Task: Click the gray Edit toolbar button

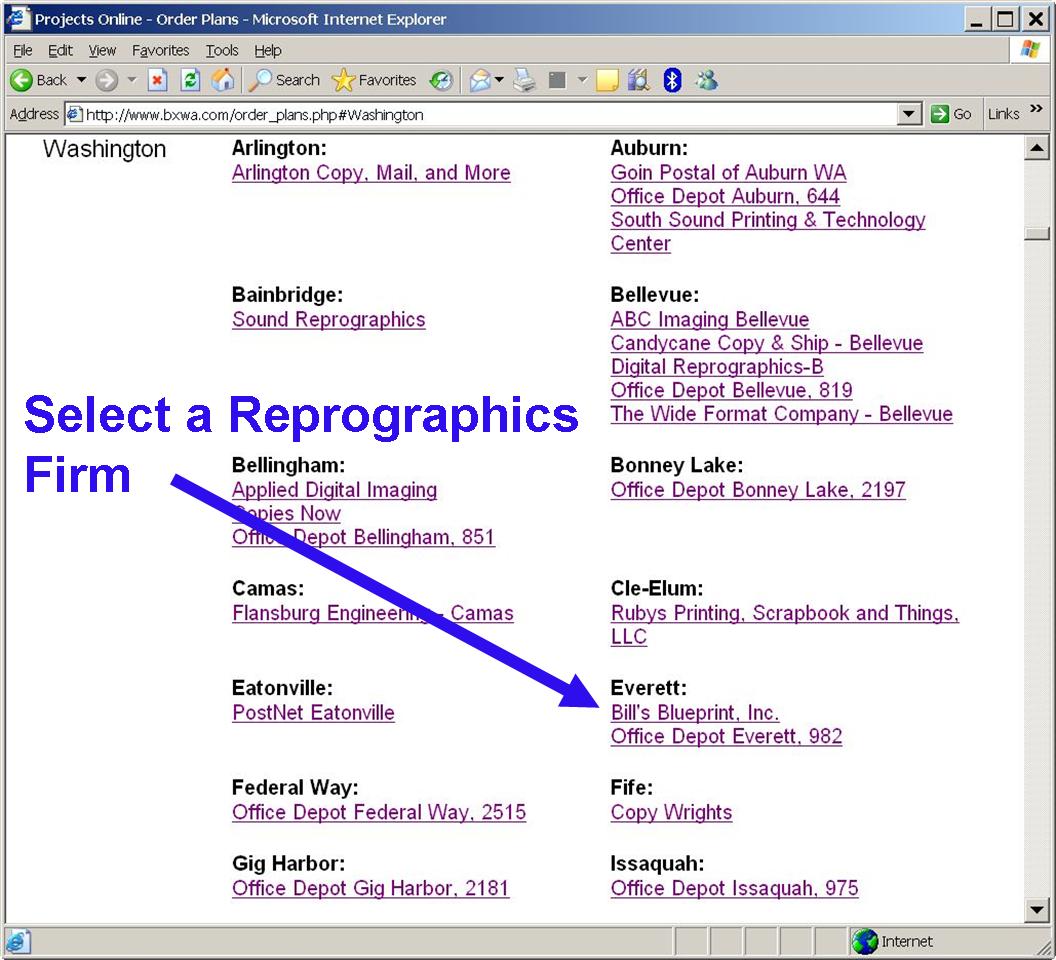Action: point(557,81)
